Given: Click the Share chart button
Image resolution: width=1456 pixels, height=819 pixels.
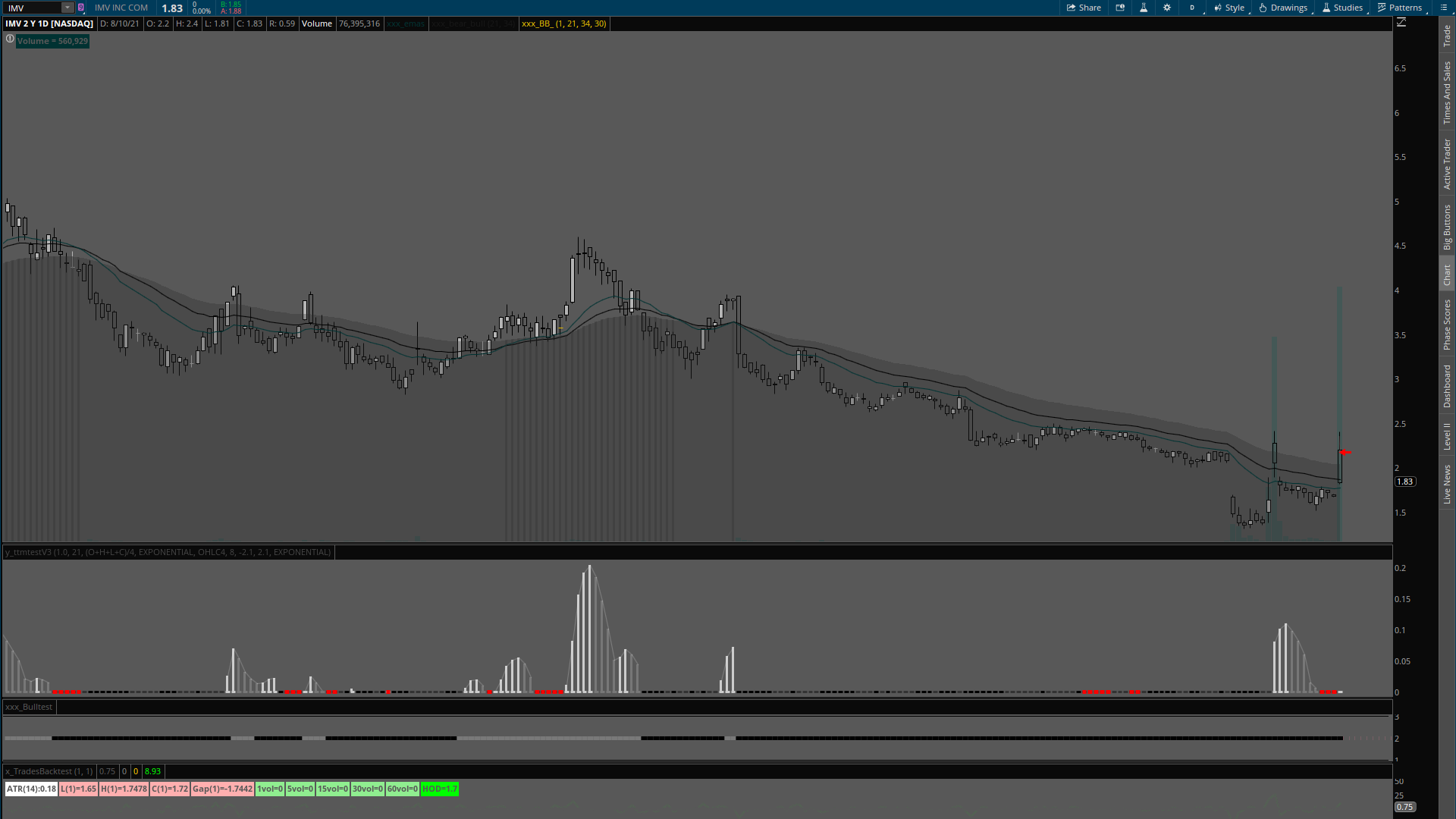Looking at the screenshot, I should 1084,8.
